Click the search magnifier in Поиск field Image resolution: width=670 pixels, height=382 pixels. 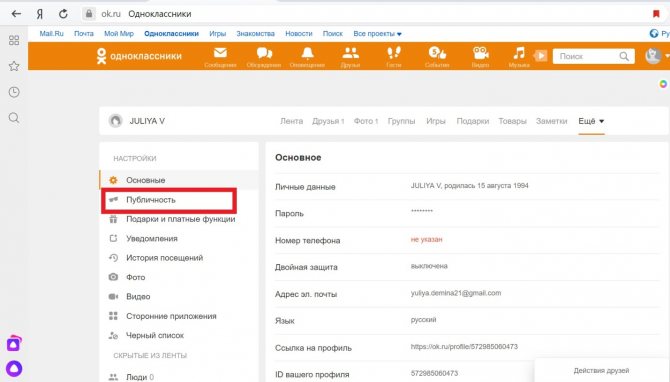click(624, 56)
